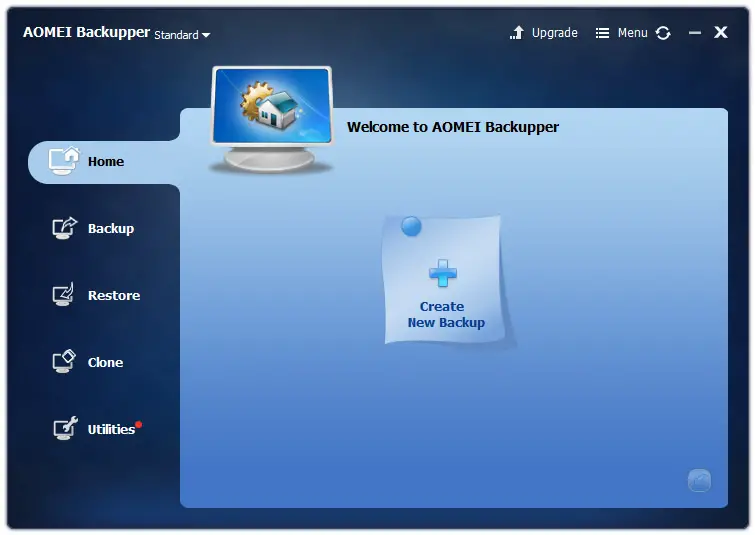Go to the Clone section
Viewport: 755px width, 535px height.
pyautogui.click(x=88, y=362)
